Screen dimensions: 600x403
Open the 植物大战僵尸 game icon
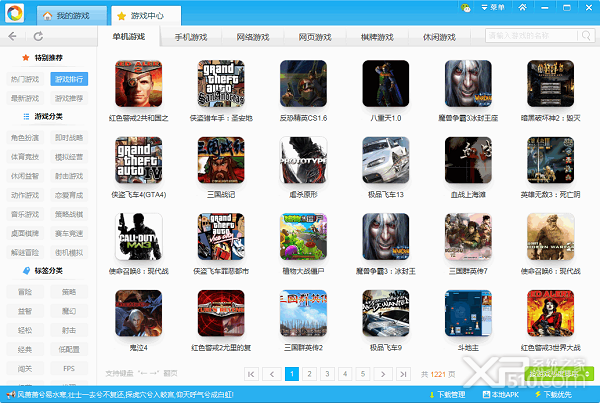(x=303, y=237)
